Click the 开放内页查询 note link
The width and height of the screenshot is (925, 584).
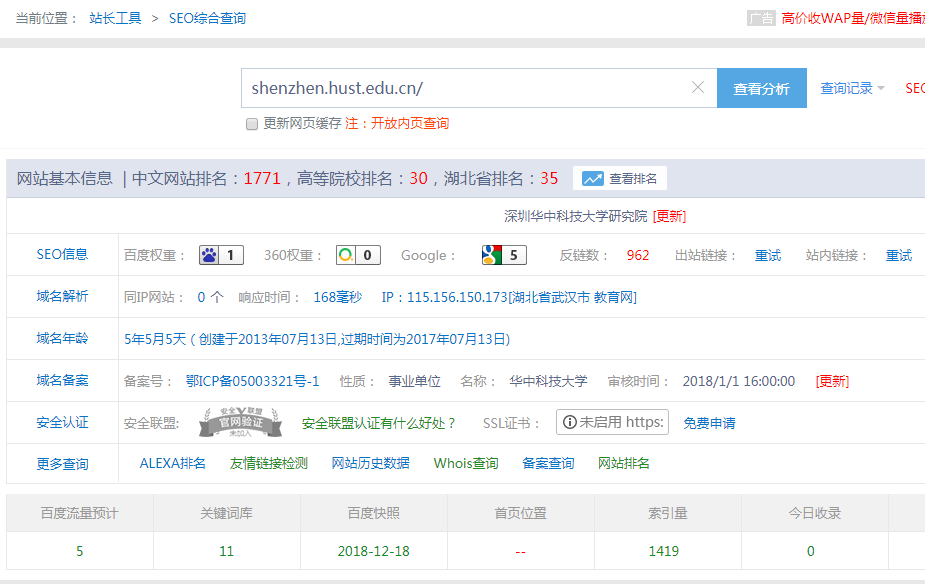410,123
